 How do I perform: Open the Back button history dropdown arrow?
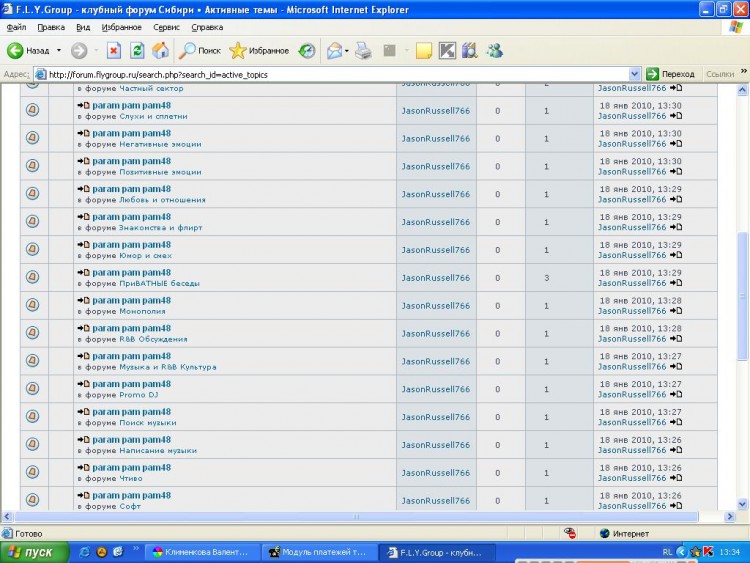point(59,50)
